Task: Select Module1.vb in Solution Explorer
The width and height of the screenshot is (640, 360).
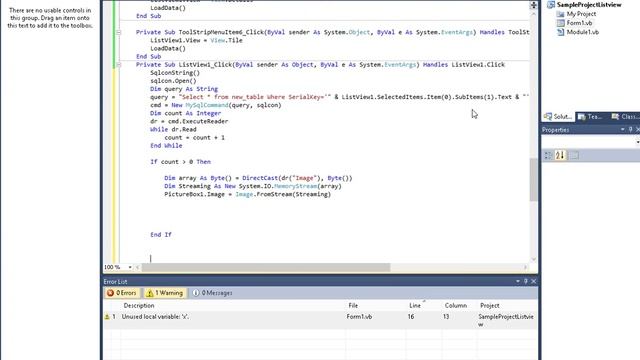Action: (582, 32)
